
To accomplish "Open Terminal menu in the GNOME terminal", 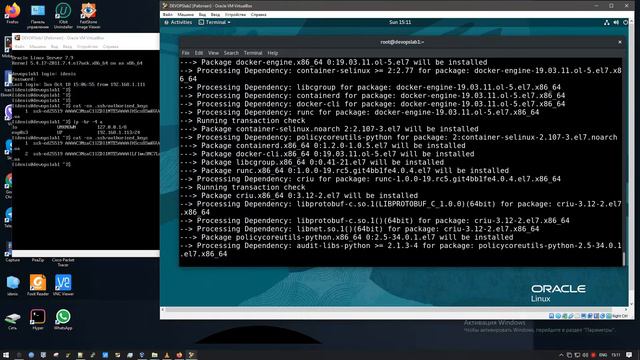I will 253,53.
